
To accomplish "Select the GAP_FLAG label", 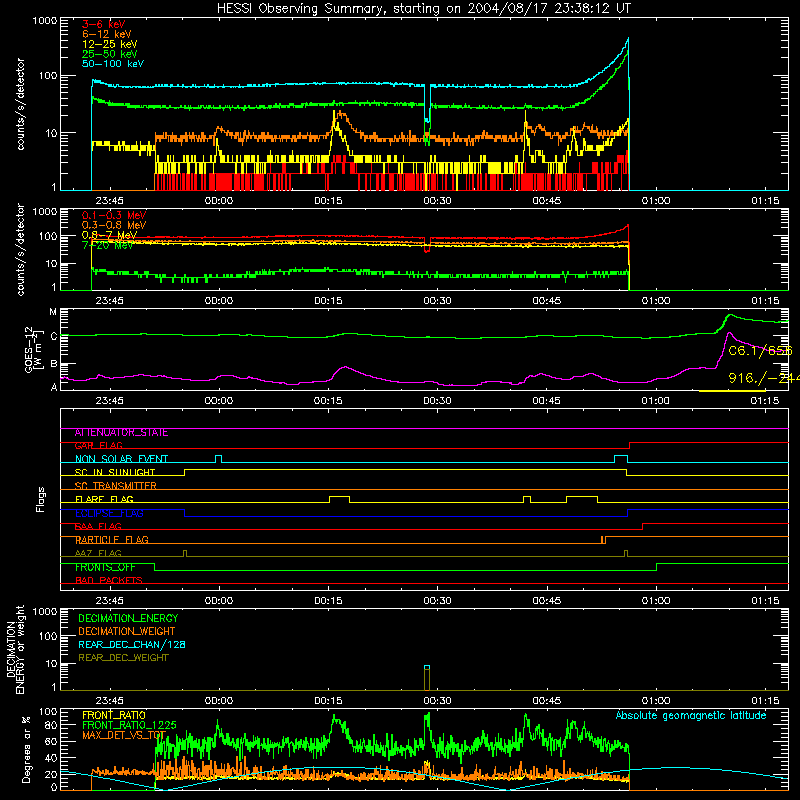I will coord(98,446).
